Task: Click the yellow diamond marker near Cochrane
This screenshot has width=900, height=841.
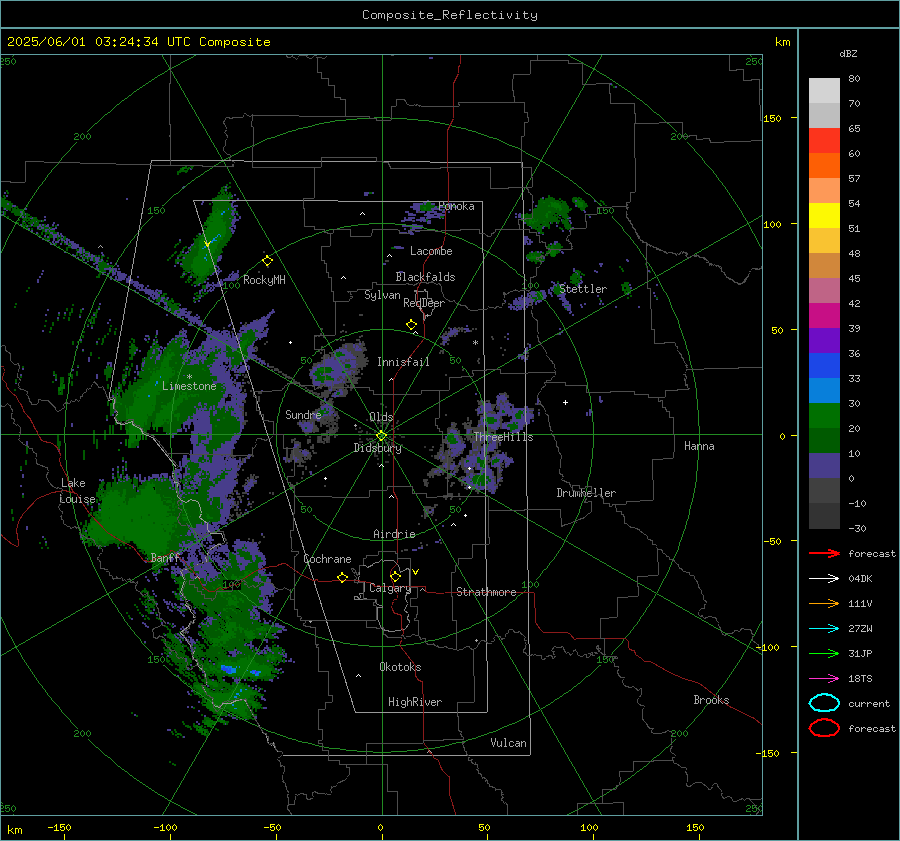Action: pos(342,577)
